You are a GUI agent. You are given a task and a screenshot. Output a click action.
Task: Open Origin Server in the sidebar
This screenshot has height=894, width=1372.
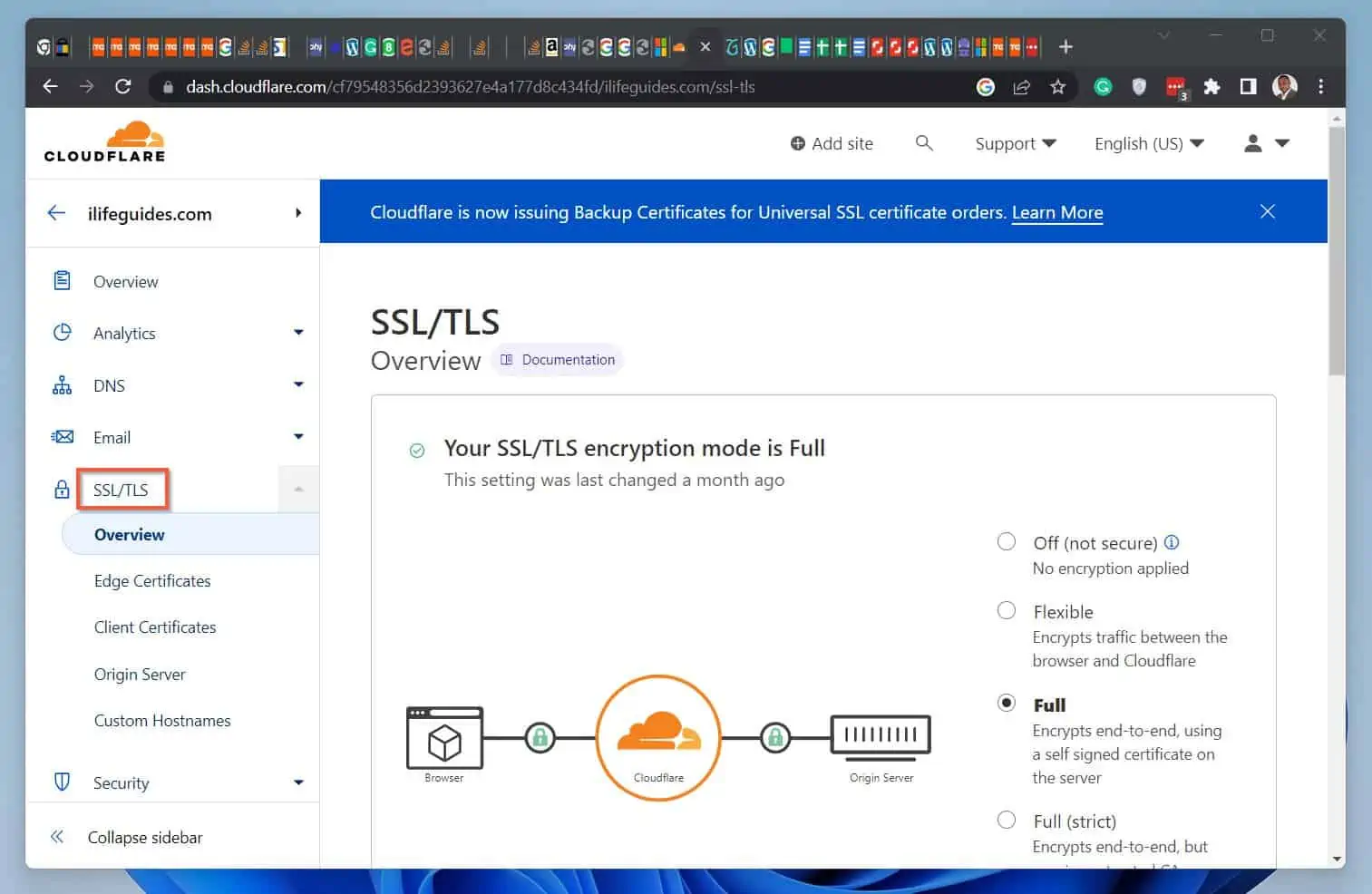coord(140,675)
